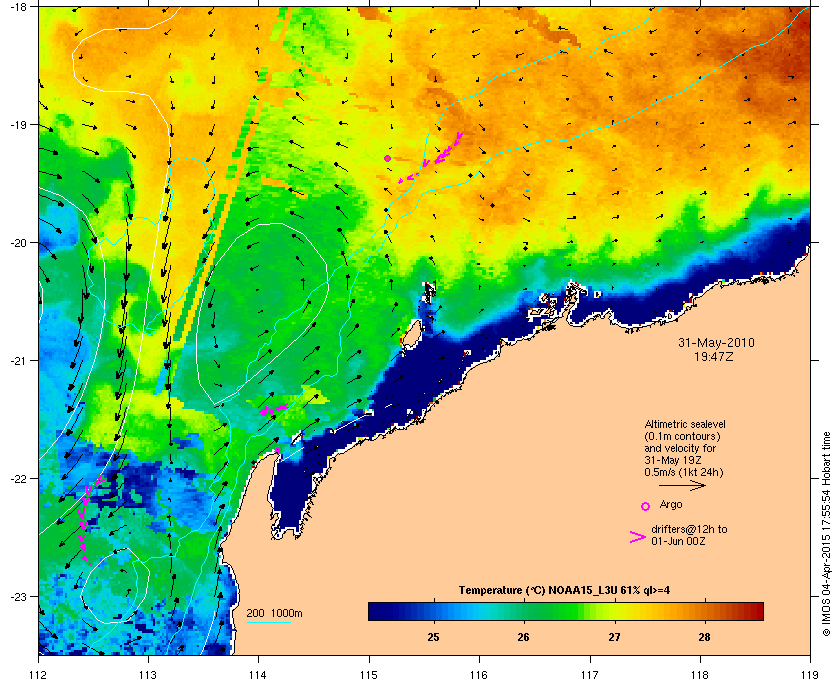Click the longitude label 116
This screenshot has width=840, height=680.
(479, 675)
